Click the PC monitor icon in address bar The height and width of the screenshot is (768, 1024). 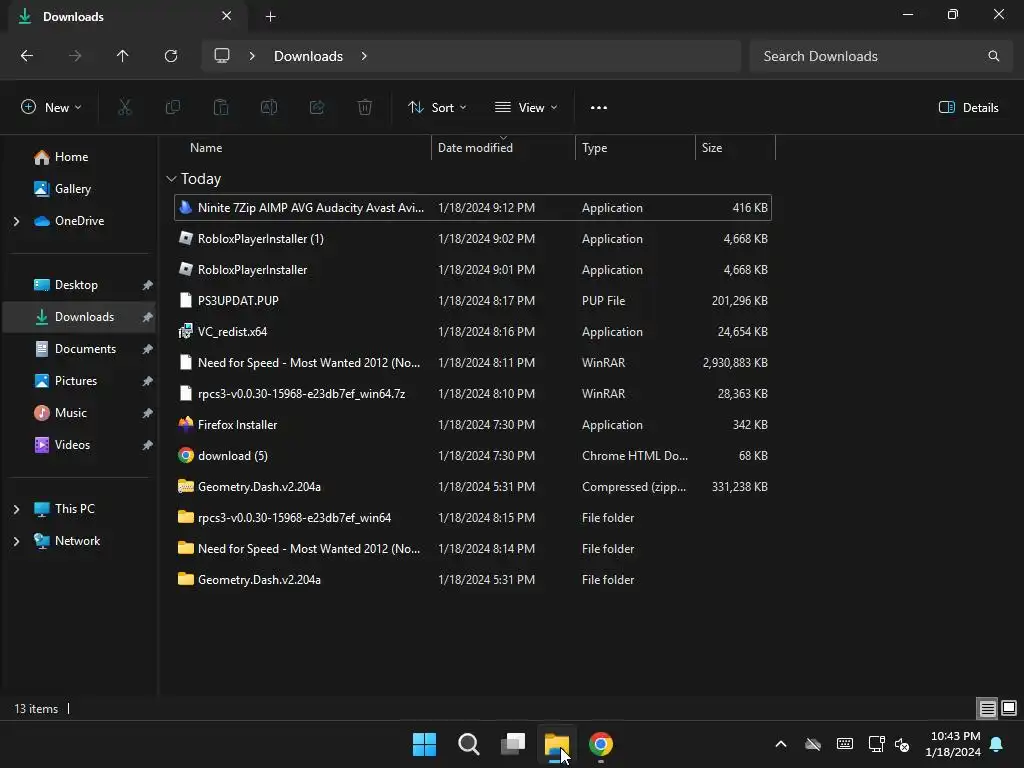(x=222, y=56)
